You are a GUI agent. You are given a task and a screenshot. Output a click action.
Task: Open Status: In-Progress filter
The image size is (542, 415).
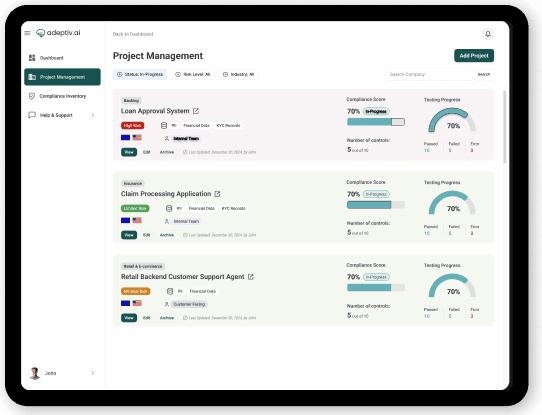[140, 74]
